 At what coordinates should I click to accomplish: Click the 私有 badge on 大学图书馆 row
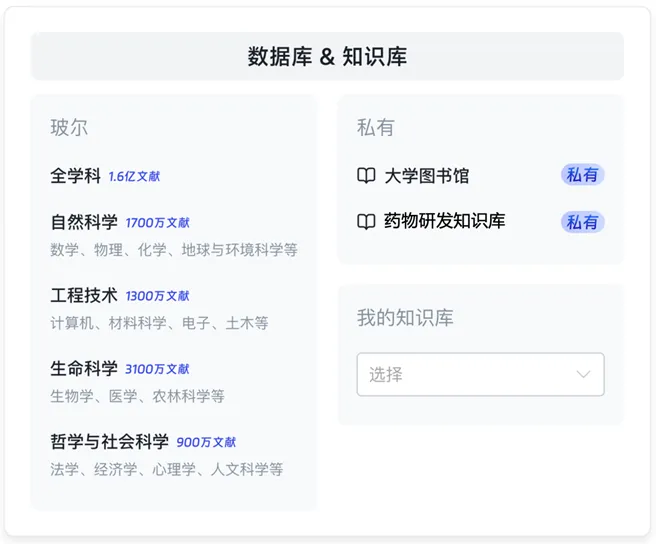click(x=582, y=175)
